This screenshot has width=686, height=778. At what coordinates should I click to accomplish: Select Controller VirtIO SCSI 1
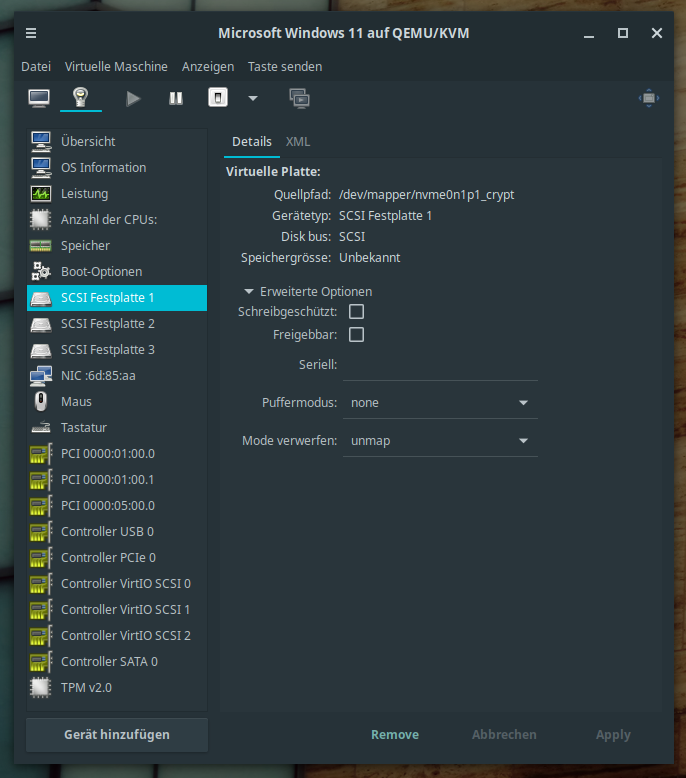point(117,610)
